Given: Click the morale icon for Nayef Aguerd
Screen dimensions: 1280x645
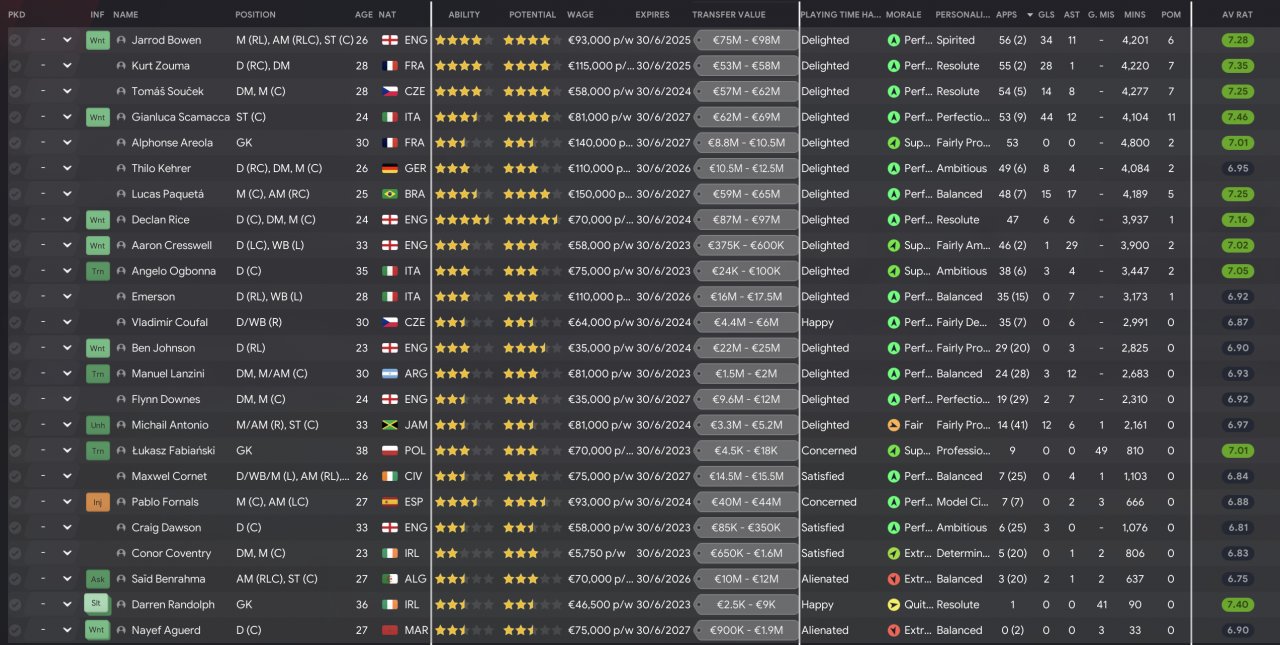Looking at the screenshot, I should pyautogui.click(x=893, y=630).
